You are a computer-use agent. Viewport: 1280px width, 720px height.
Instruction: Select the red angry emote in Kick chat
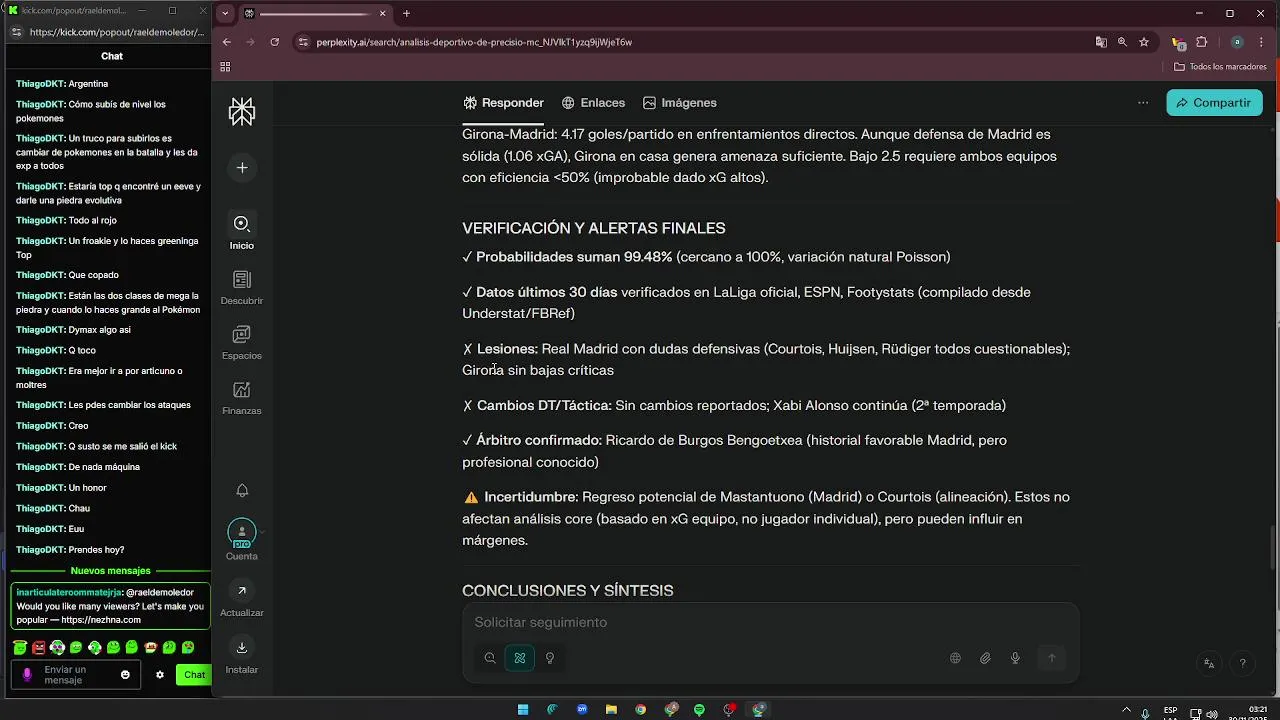(38, 648)
